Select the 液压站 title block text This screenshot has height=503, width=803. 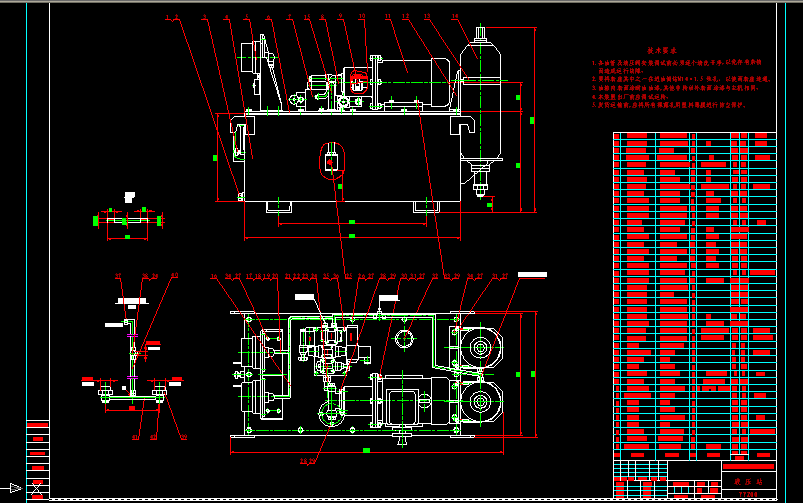(x=747, y=480)
